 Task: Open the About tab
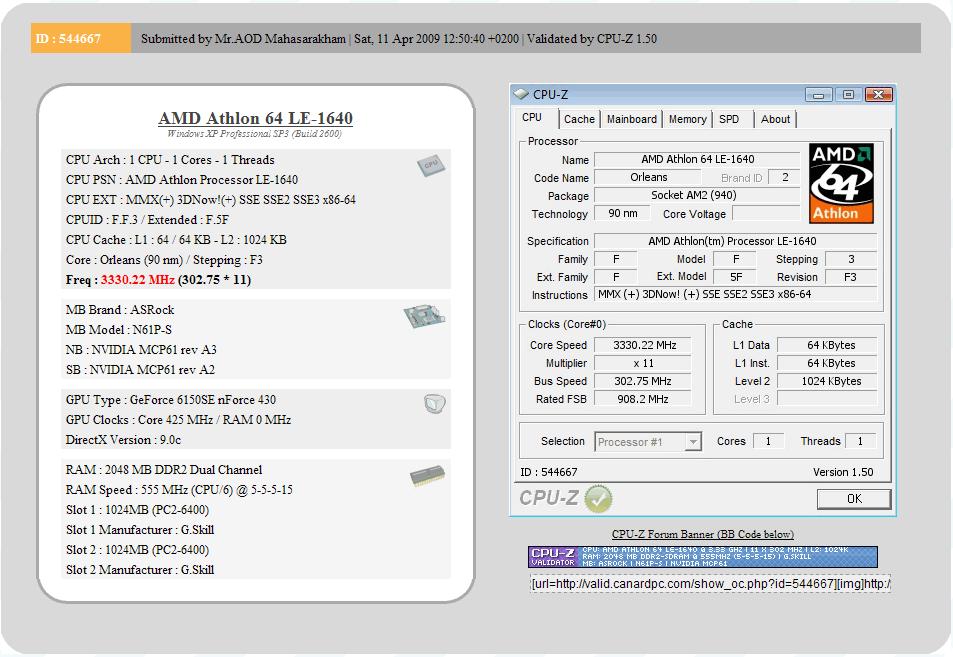(776, 119)
